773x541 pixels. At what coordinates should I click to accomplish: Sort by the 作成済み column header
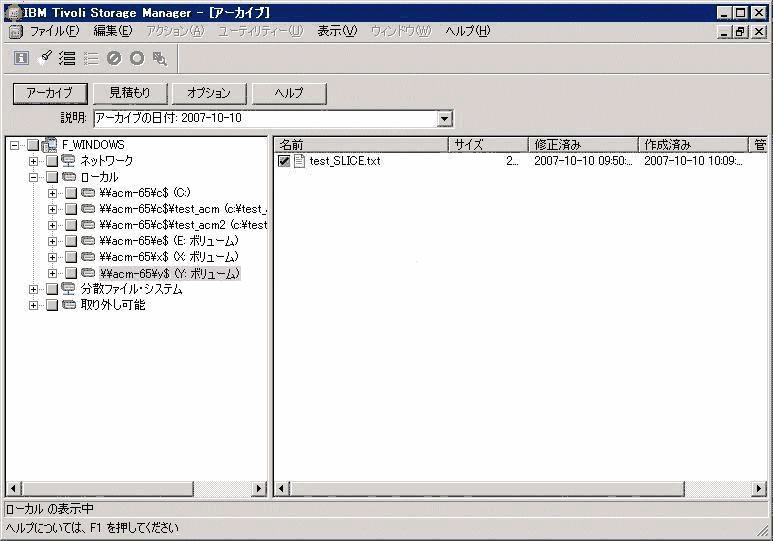[x=694, y=144]
